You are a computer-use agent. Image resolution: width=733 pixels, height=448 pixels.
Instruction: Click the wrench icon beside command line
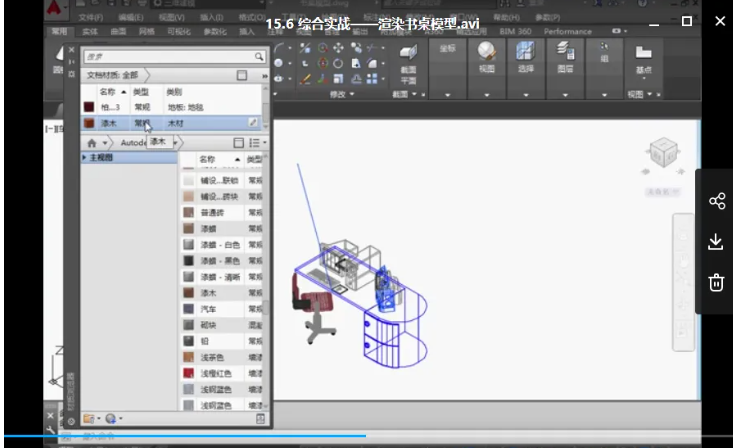tap(50, 429)
